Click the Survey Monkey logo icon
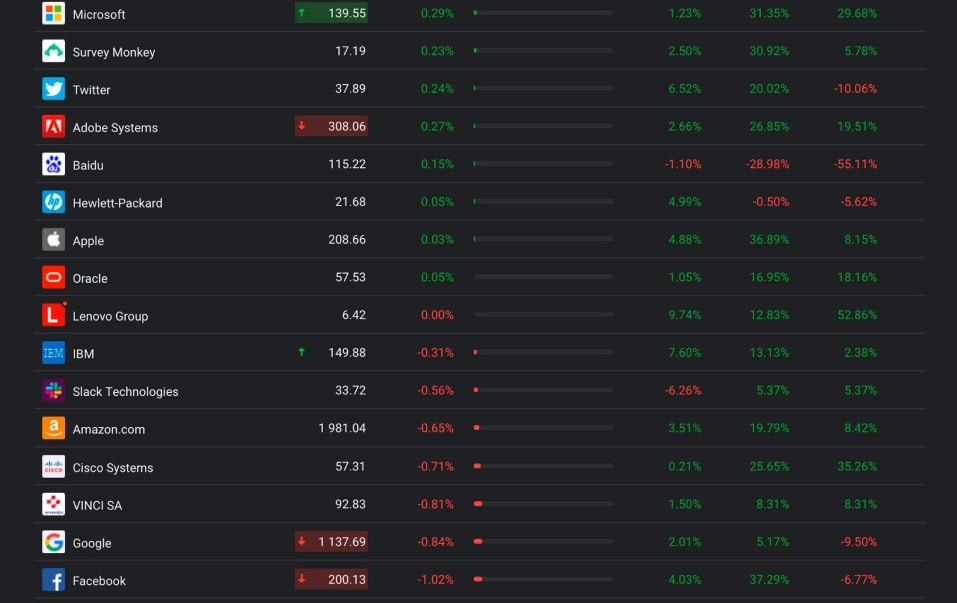This screenshot has width=957, height=603. pyautogui.click(x=53, y=51)
